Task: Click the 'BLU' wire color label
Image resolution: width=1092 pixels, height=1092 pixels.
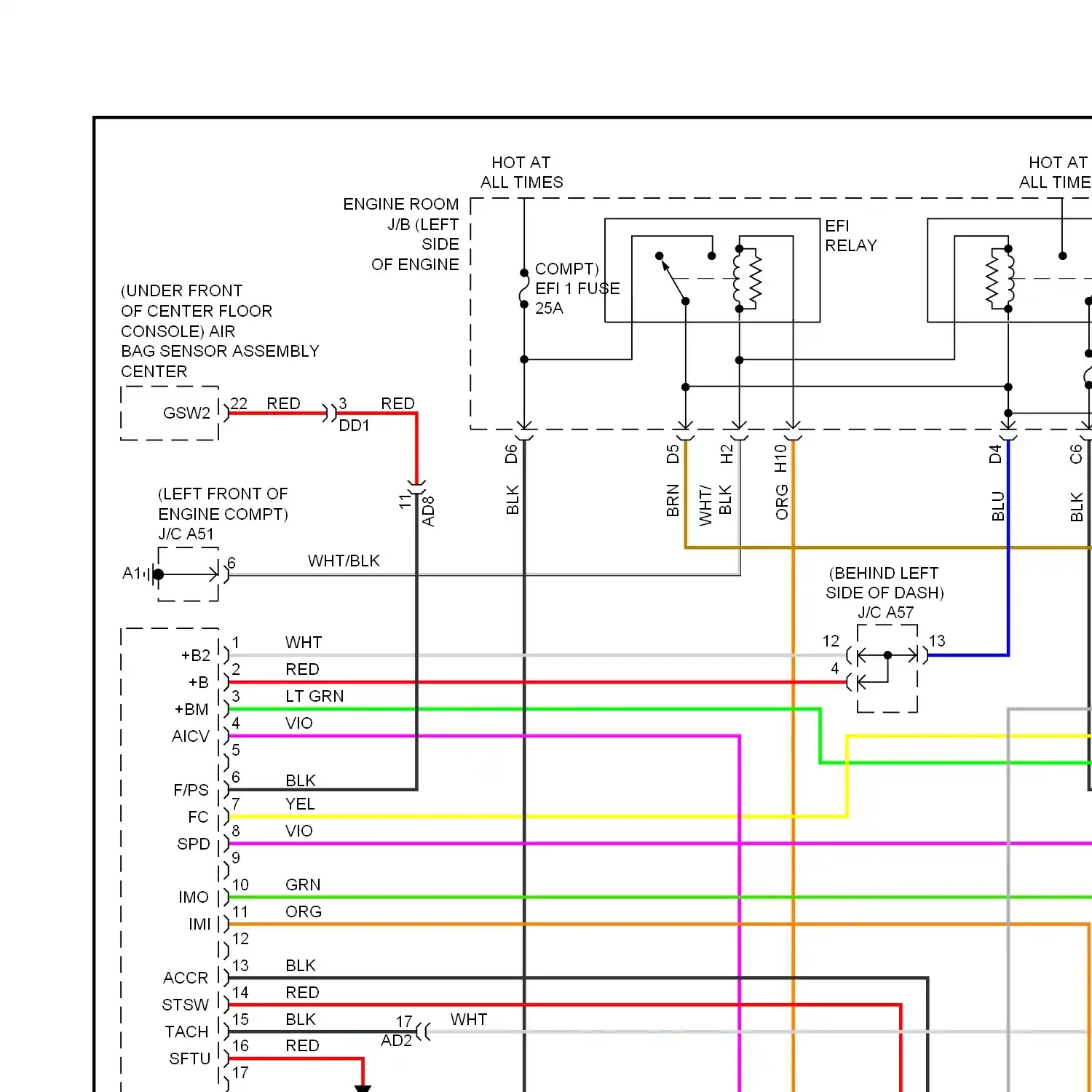Action: [998, 506]
